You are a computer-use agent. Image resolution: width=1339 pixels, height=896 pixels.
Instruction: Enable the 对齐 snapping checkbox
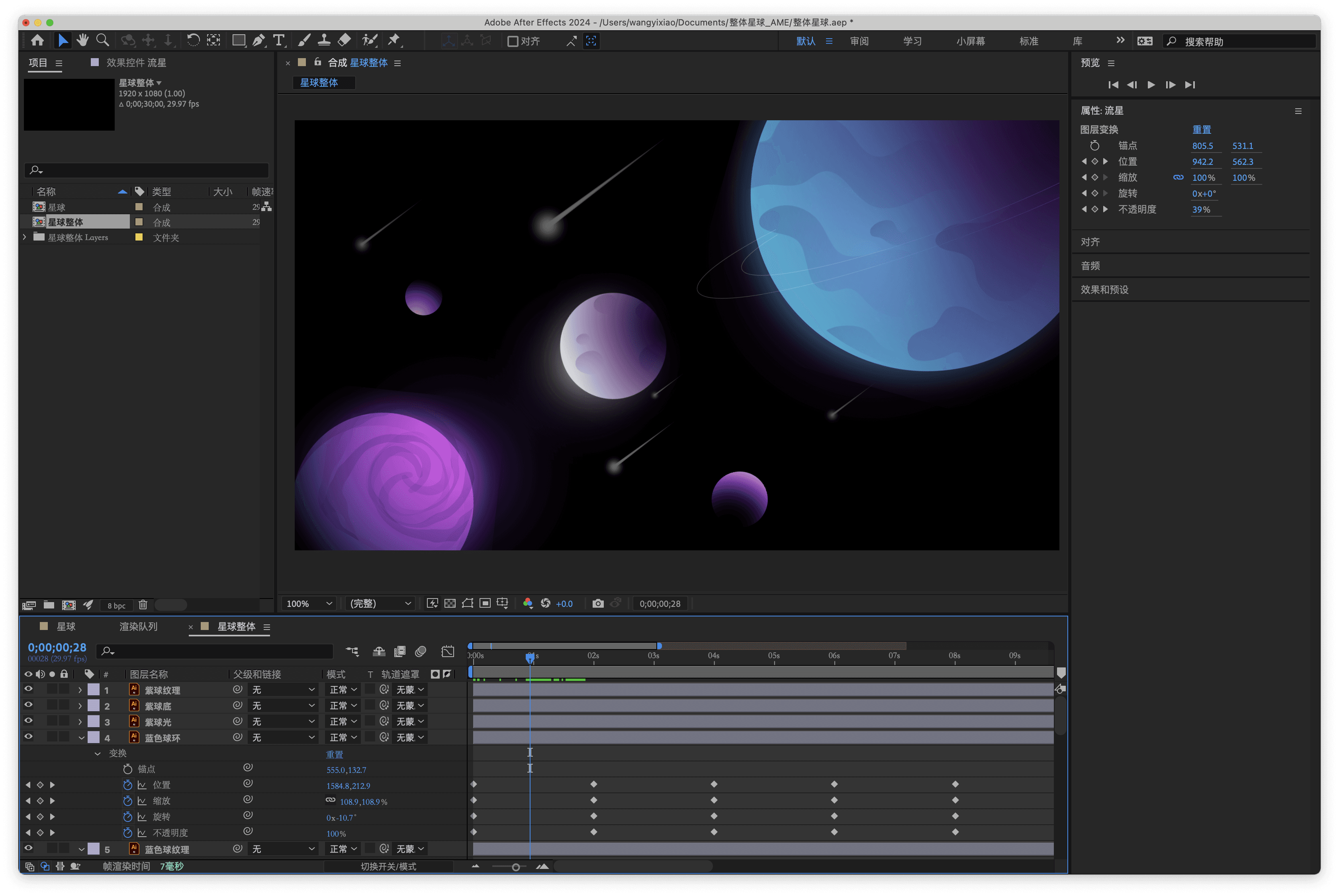point(513,41)
